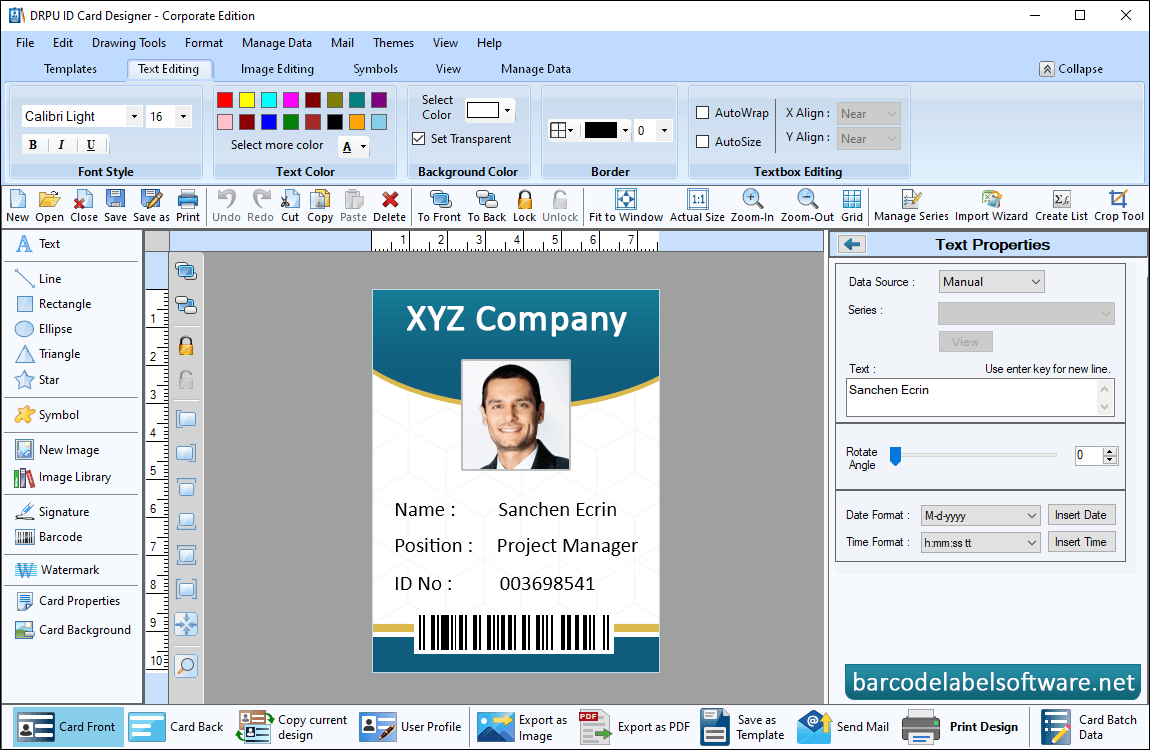Open the Image Library

pyautogui.click(x=62, y=477)
